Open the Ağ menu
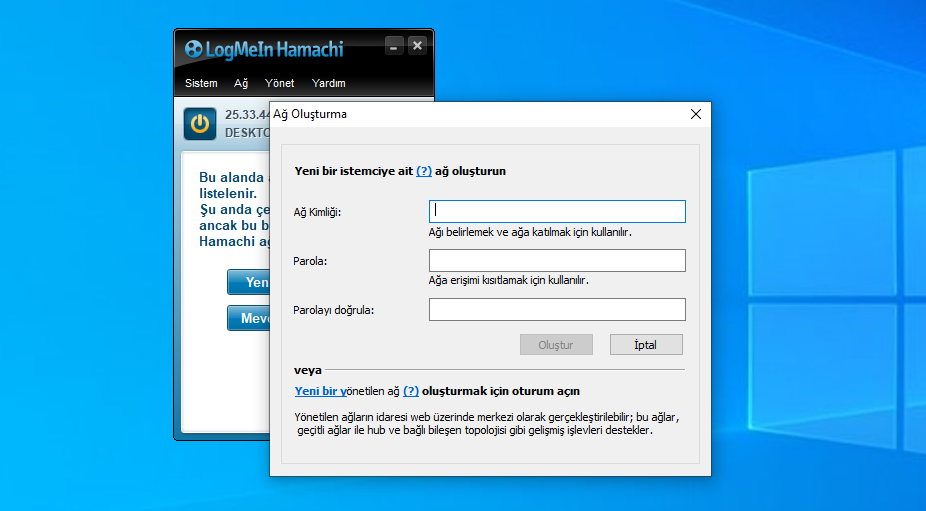The image size is (926, 511). coord(241,83)
